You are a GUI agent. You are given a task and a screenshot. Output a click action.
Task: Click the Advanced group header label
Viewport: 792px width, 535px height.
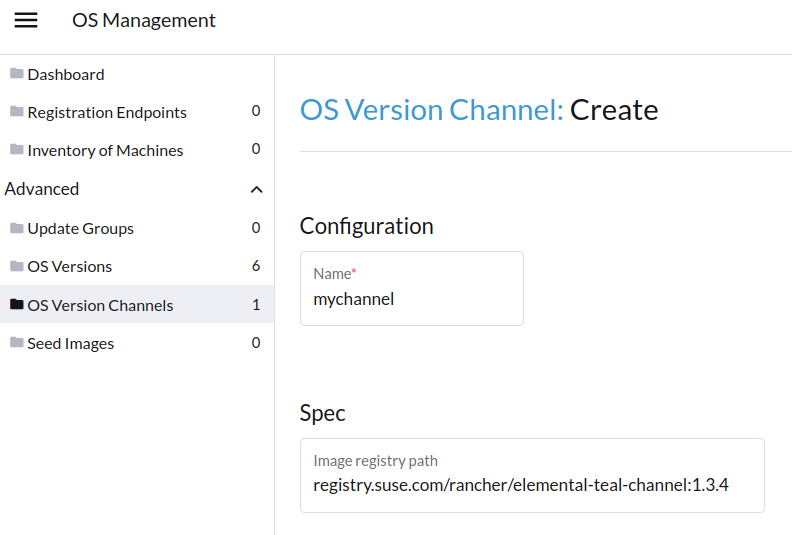click(42, 189)
